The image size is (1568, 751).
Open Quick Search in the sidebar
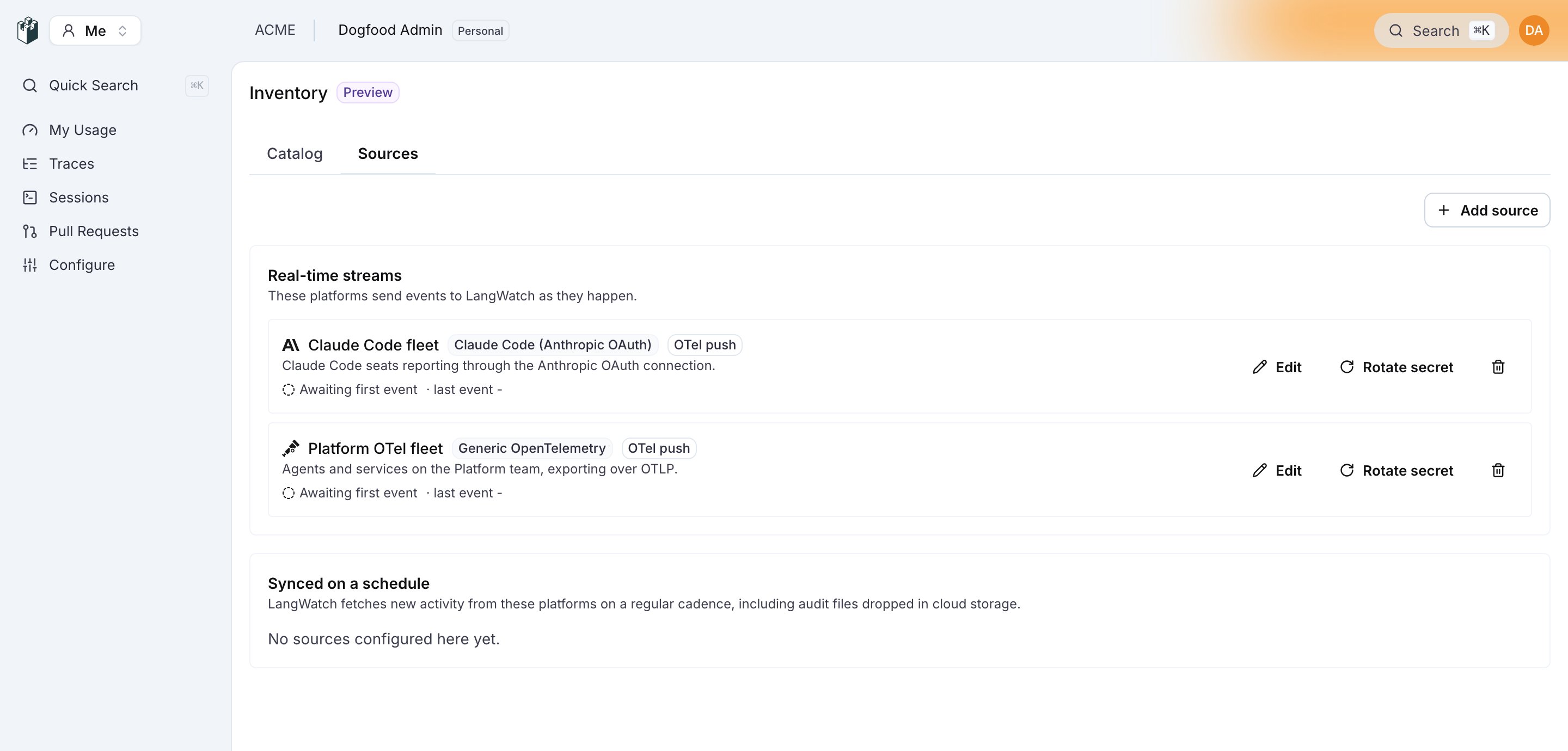click(x=115, y=85)
